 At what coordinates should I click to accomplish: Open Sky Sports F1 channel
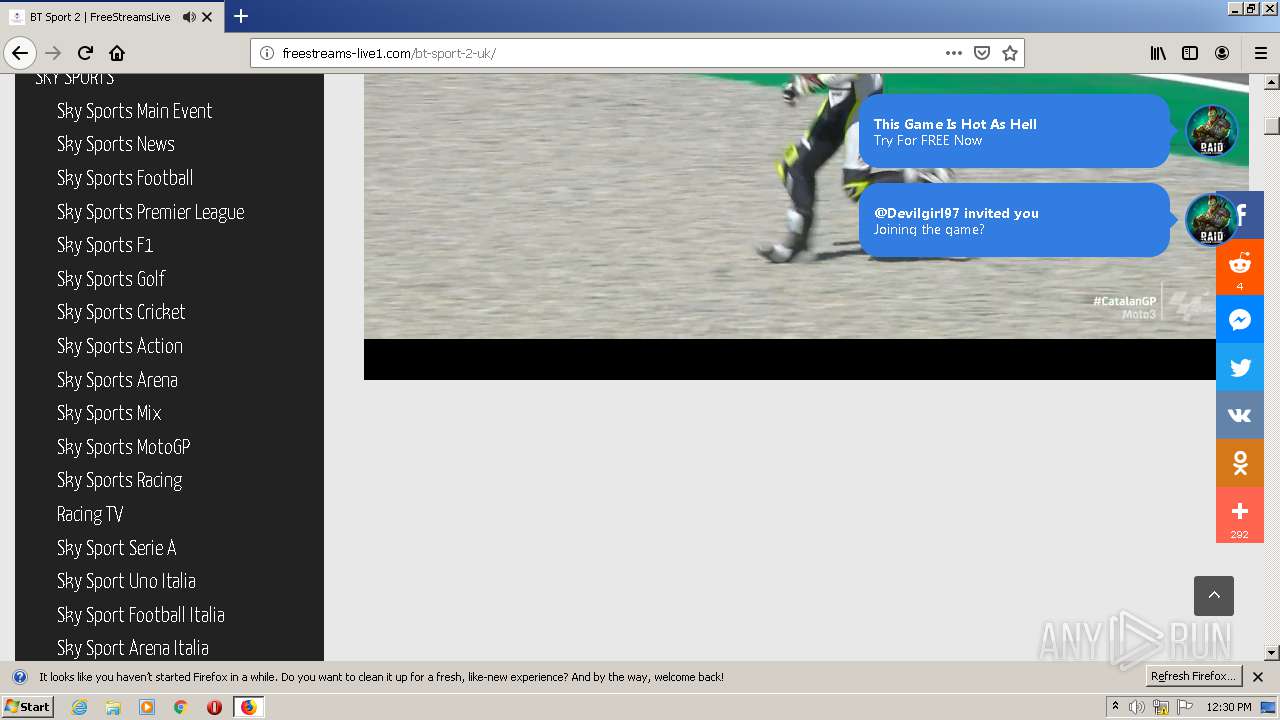pos(105,245)
